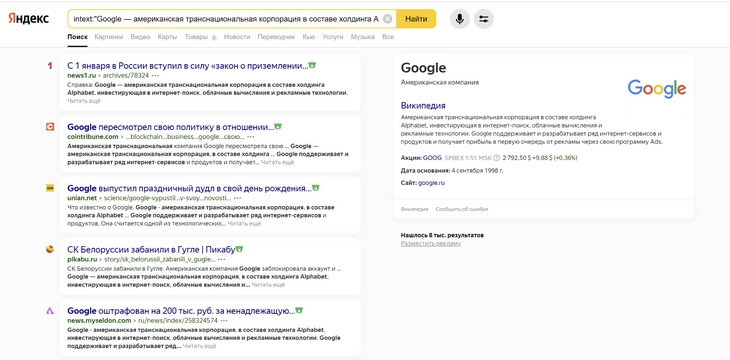Click green badge by news1 result title

pyautogui.click(x=312, y=66)
